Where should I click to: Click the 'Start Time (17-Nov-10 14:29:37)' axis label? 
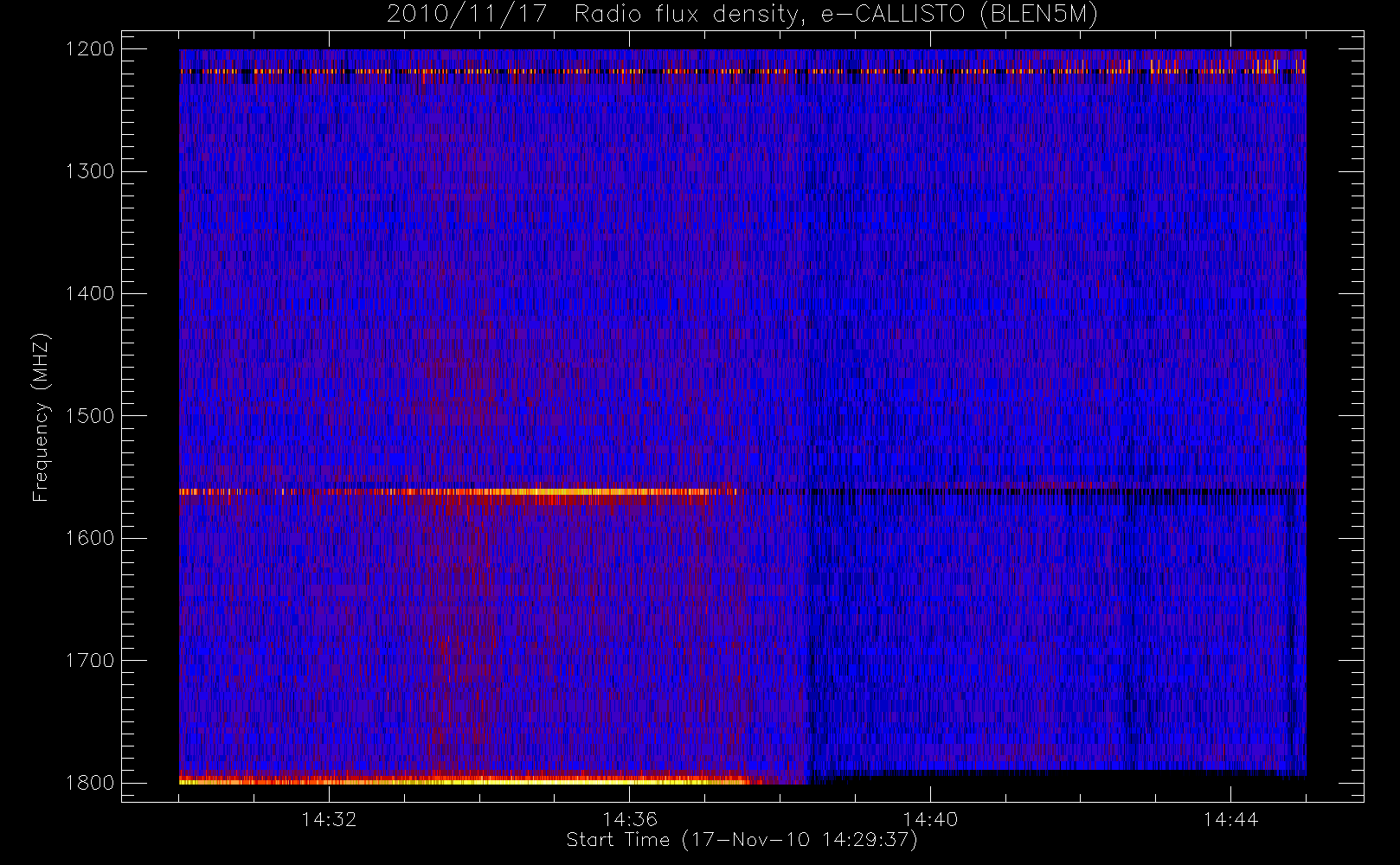742,840
